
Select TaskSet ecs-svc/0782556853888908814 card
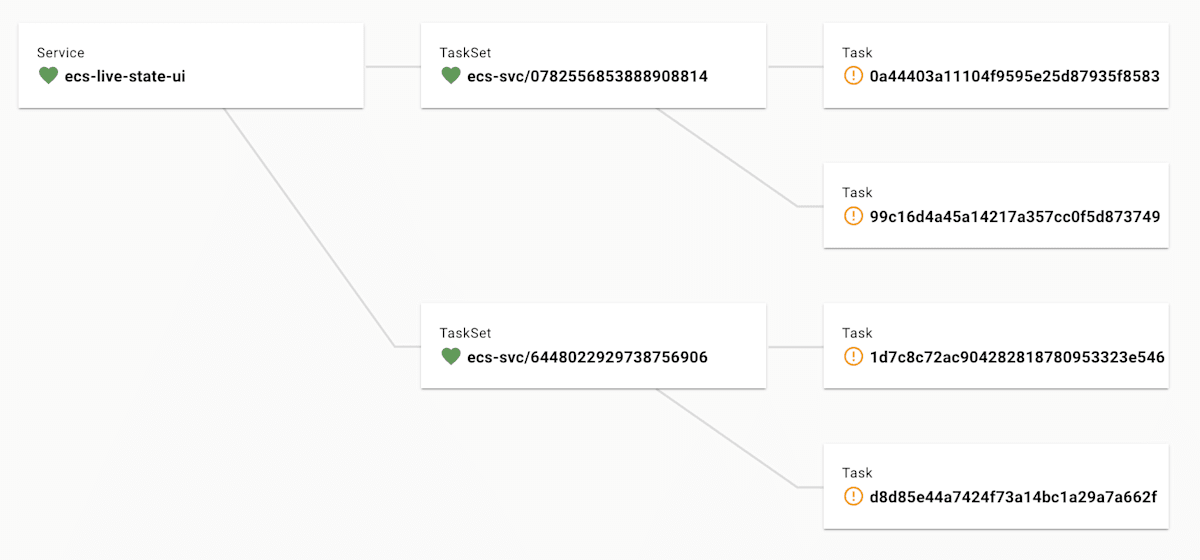tap(594, 65)
